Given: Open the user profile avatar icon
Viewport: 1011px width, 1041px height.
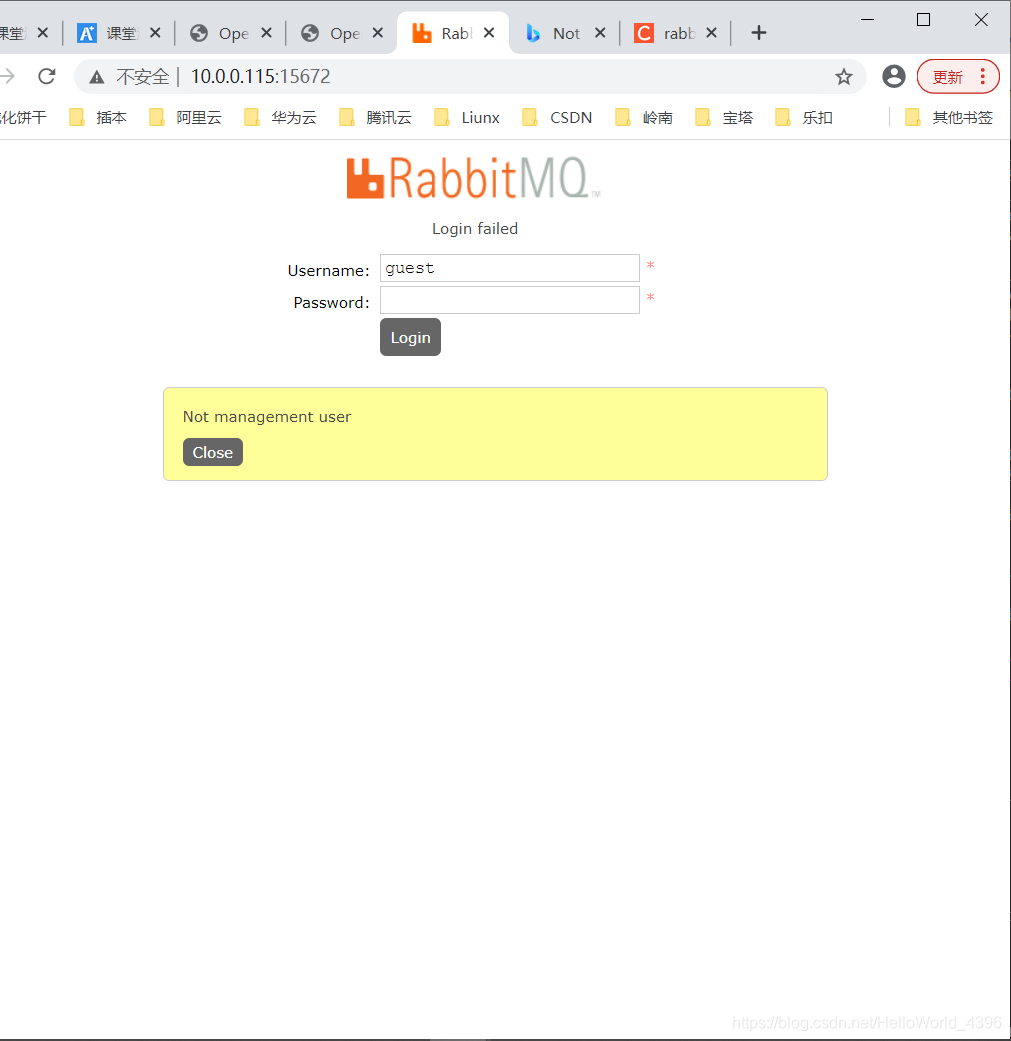Looking at the screenshot, I should (x=894, y=76).
